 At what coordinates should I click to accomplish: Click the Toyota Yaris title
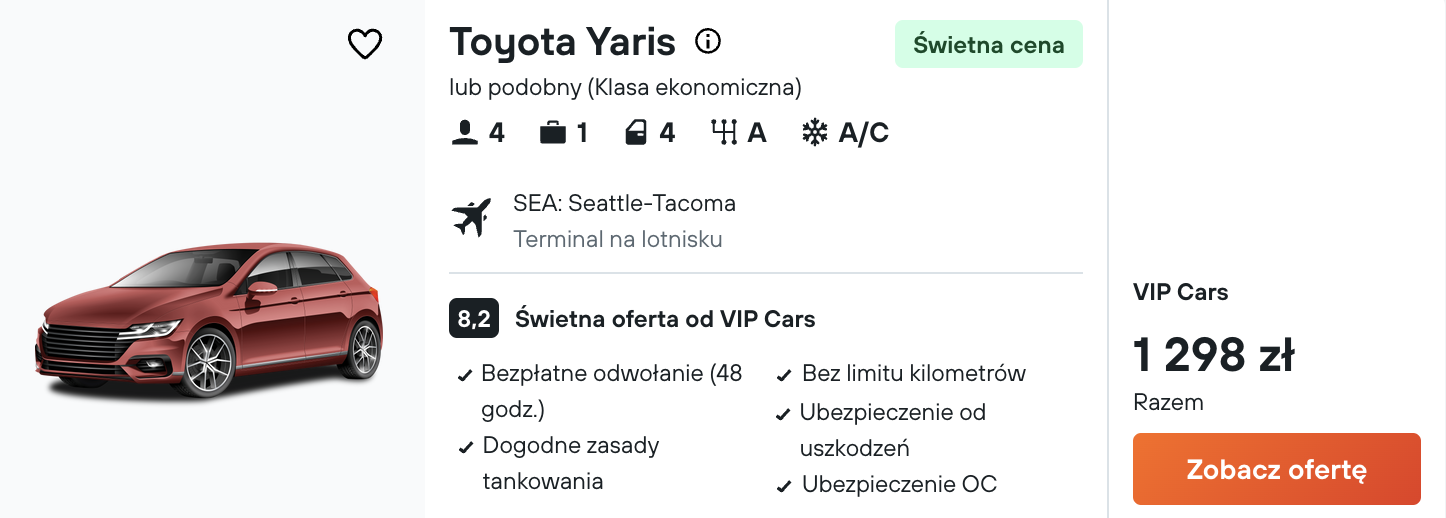click(x=562, y=43)
